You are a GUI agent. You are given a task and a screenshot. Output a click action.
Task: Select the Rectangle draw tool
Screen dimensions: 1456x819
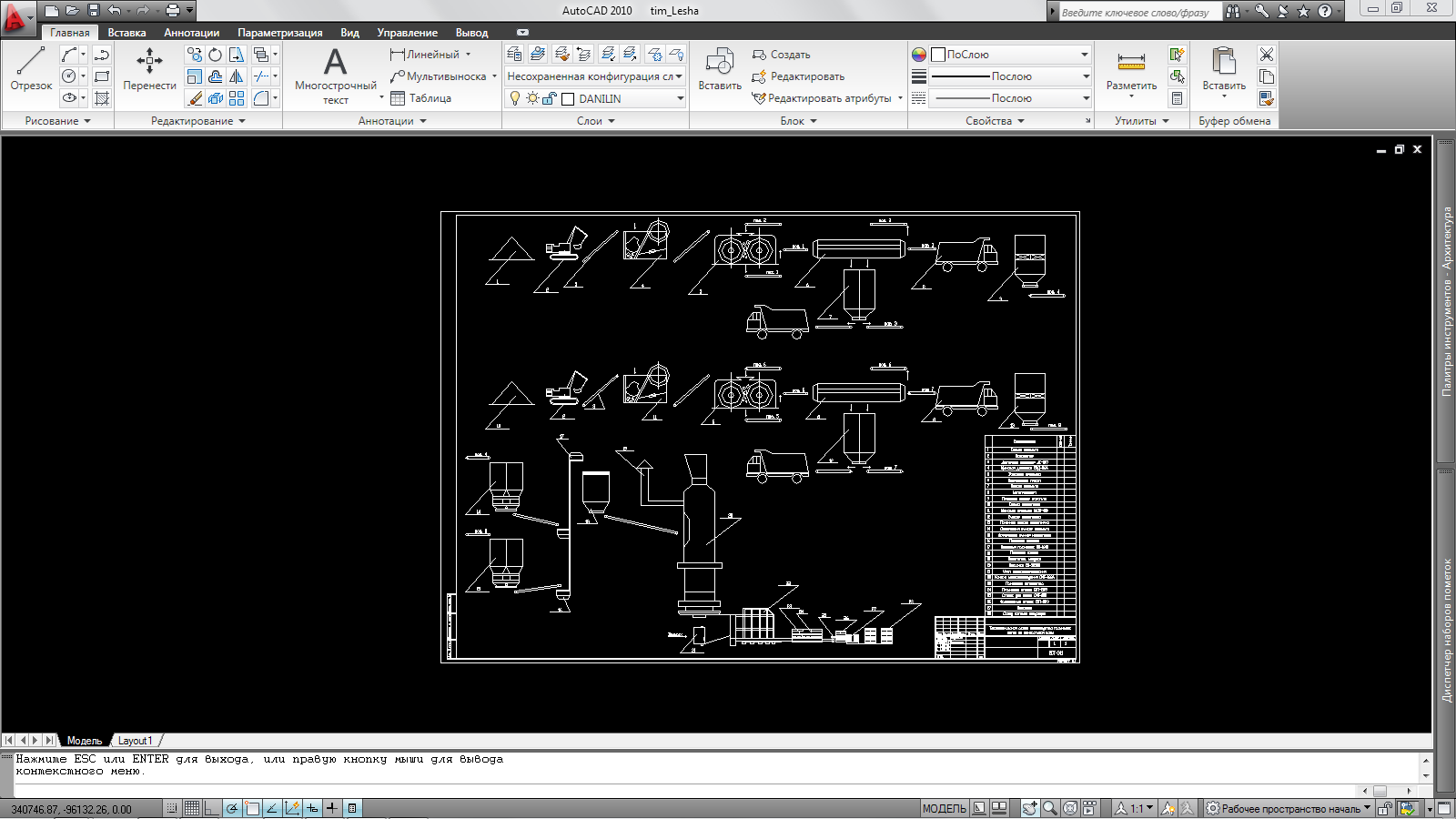102,76
